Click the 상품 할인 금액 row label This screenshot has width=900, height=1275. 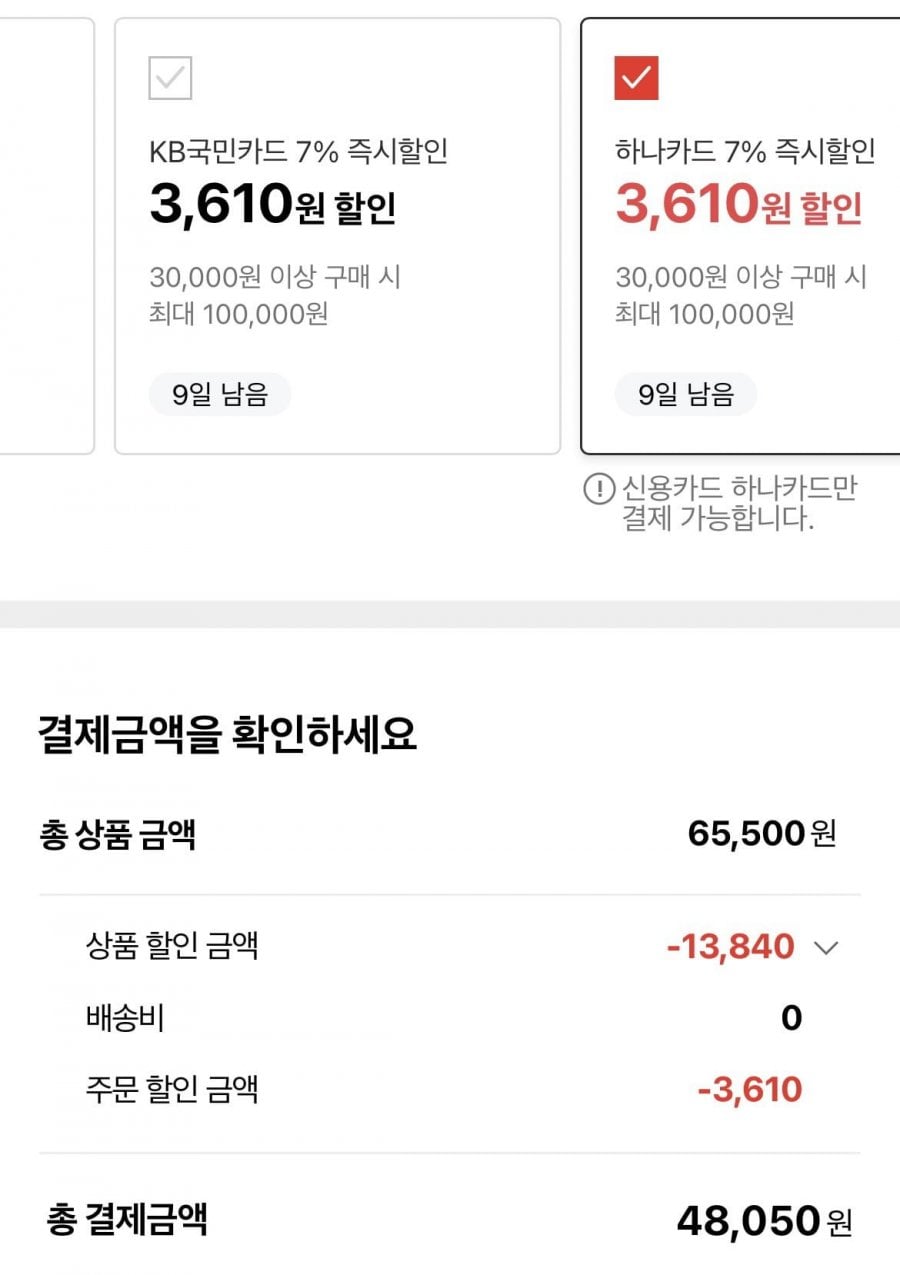point(172,946)
